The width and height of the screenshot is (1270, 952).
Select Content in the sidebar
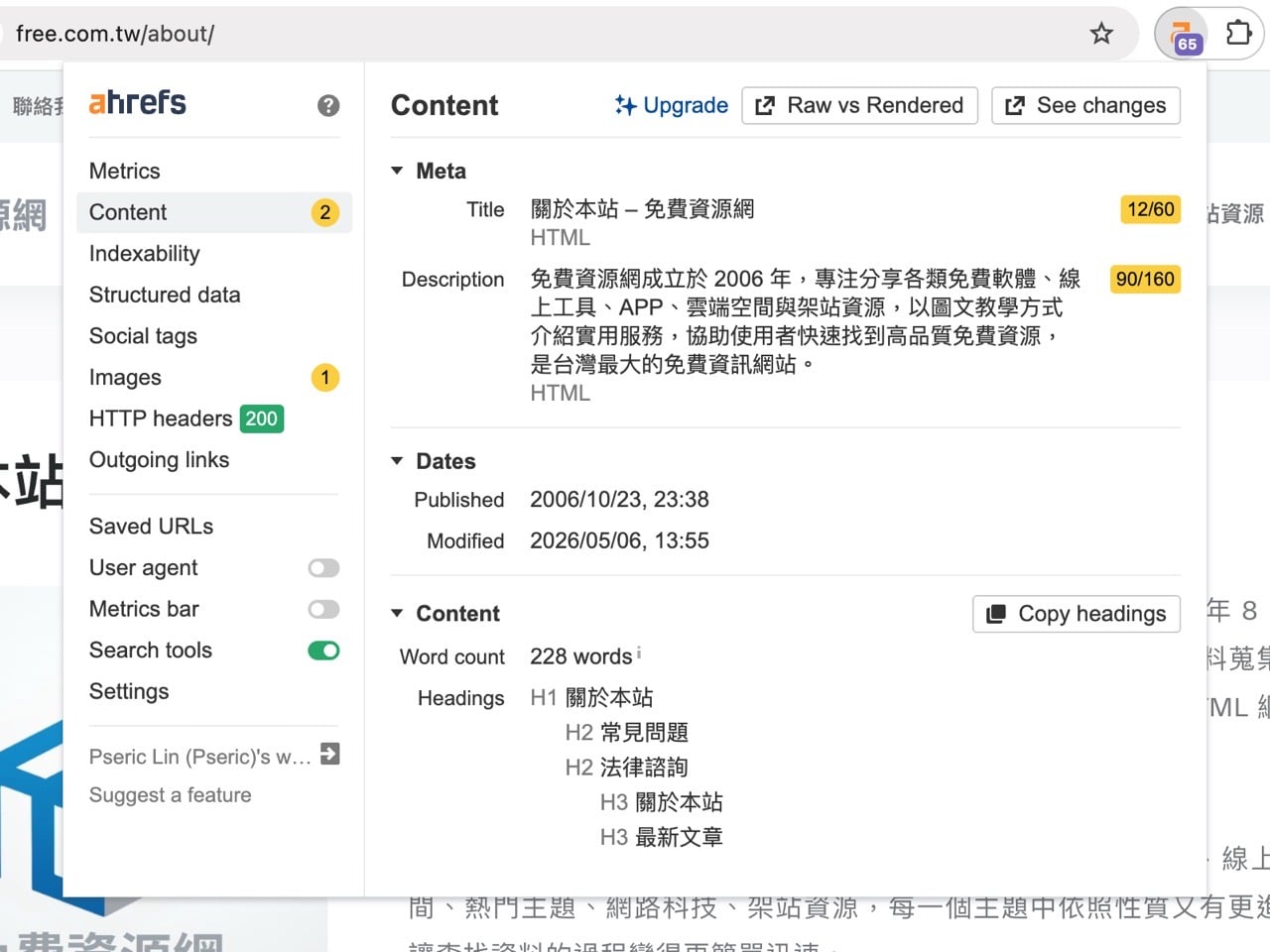pyautogui.click(x=213, y=212)
